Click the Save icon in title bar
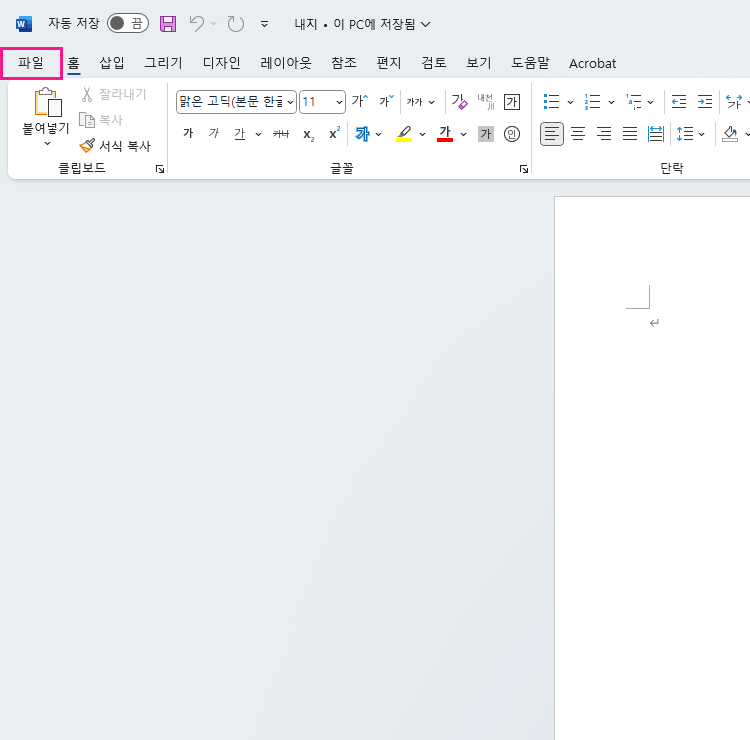The height and width of the screenshot is (740, 750). click(x=168, y=23)
